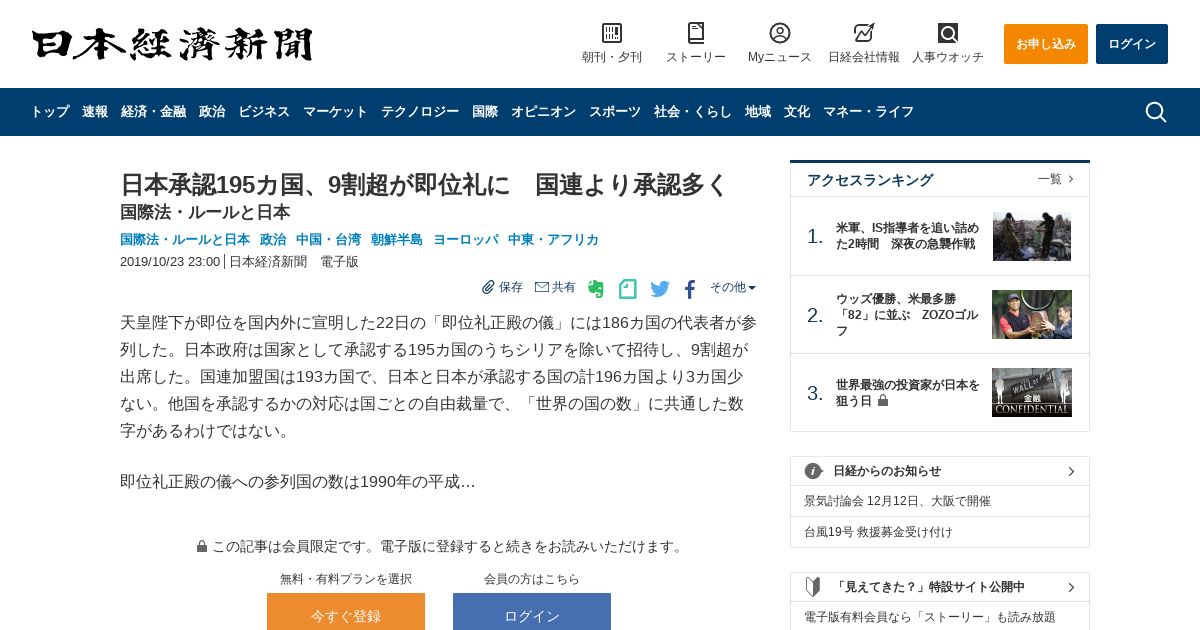
Task: Open ranking article 米軍、IS指導者を追い詰めた2時間
Action: tap(907, 236)
